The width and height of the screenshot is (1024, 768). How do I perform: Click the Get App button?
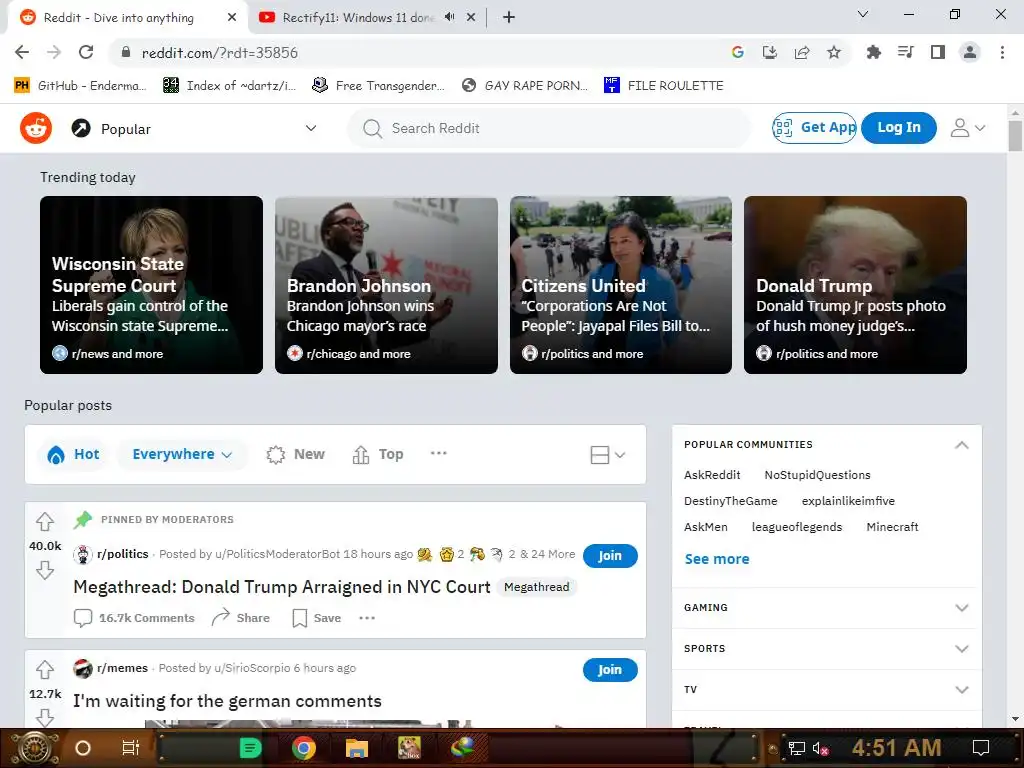(814, 127)
